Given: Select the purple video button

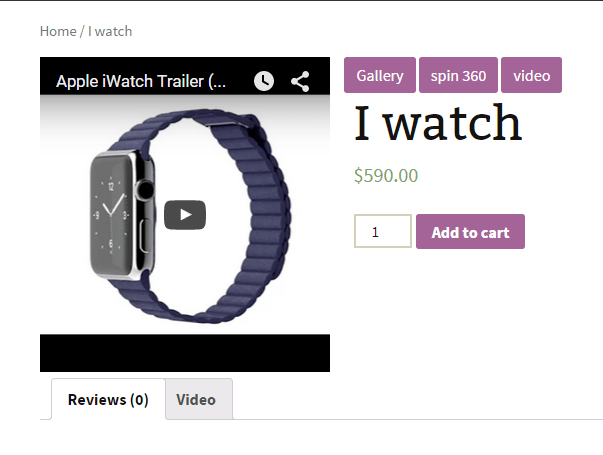Looking at the screenshot, I should pos(531,75).
